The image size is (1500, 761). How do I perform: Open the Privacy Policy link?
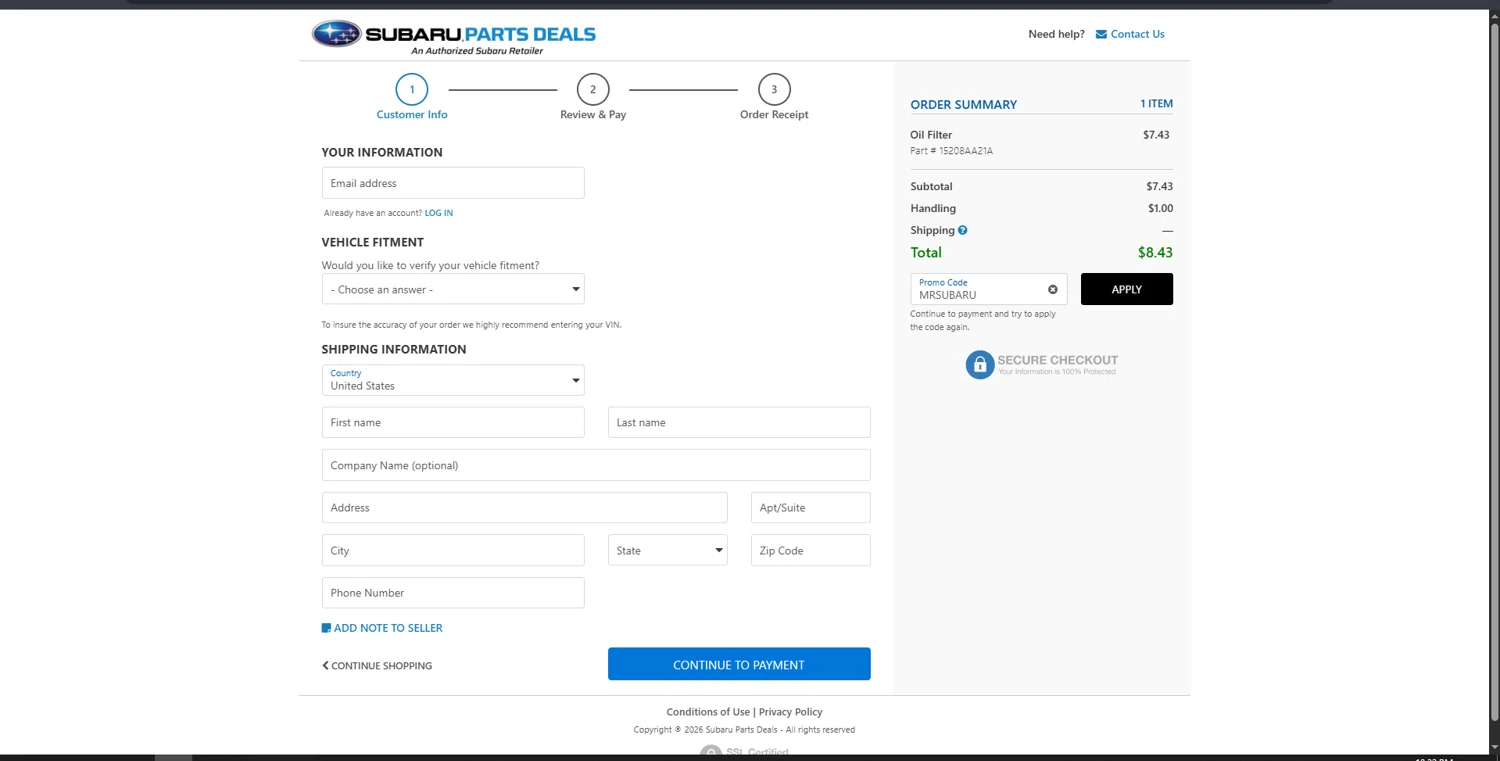(790, 712)
